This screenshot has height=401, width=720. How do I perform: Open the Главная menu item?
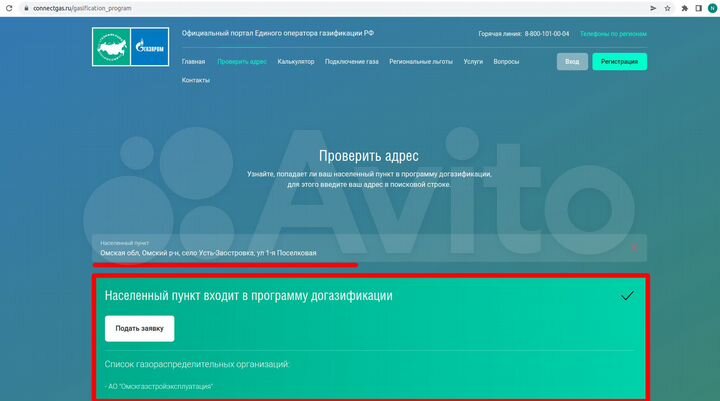pyautogui.click(x=193, y=62)
